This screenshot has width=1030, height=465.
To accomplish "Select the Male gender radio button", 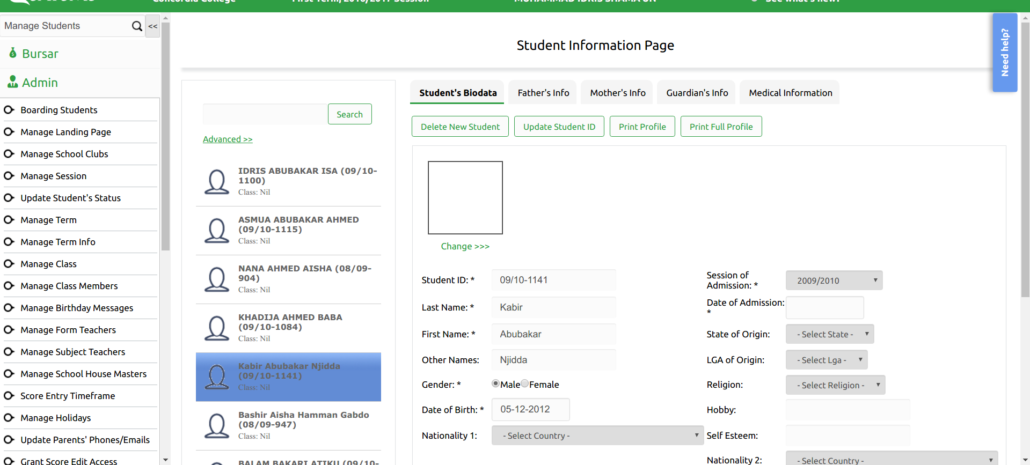I will click(x=496, y=384).
